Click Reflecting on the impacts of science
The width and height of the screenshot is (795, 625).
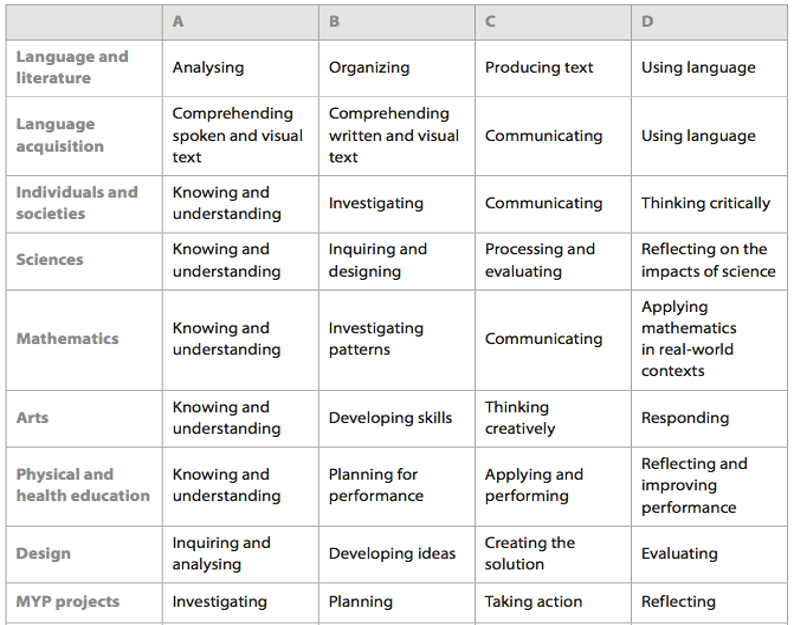coord(708,260)
